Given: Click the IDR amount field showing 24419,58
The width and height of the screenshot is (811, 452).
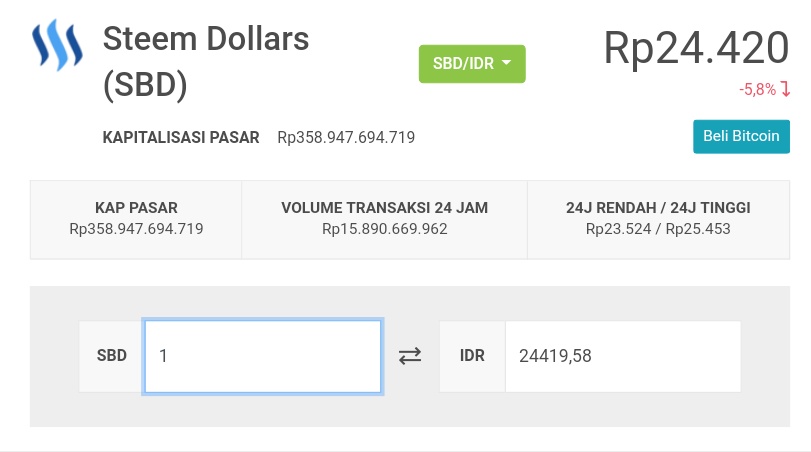Looking at the screenshot, I should tap(622, 356).
